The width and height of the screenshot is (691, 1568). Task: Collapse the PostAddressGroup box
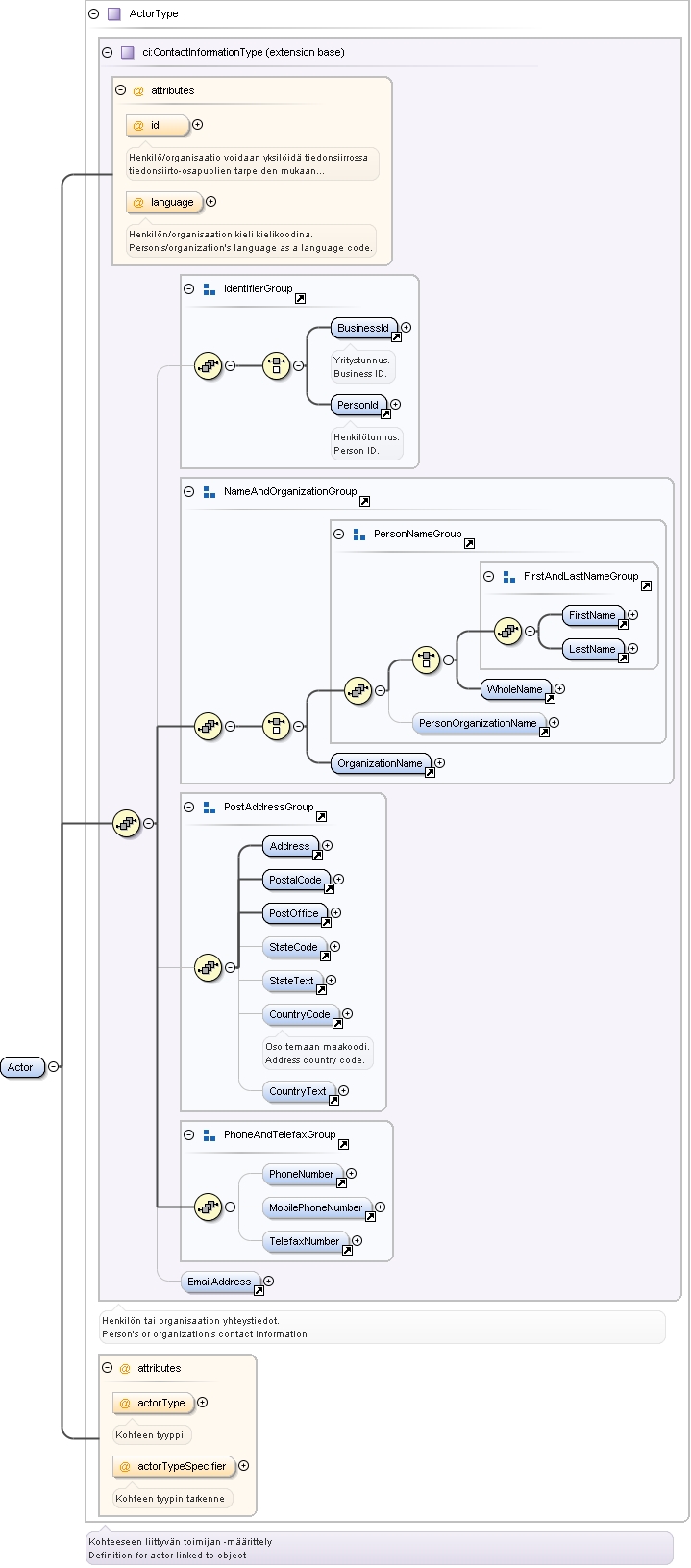click(188, 808)
